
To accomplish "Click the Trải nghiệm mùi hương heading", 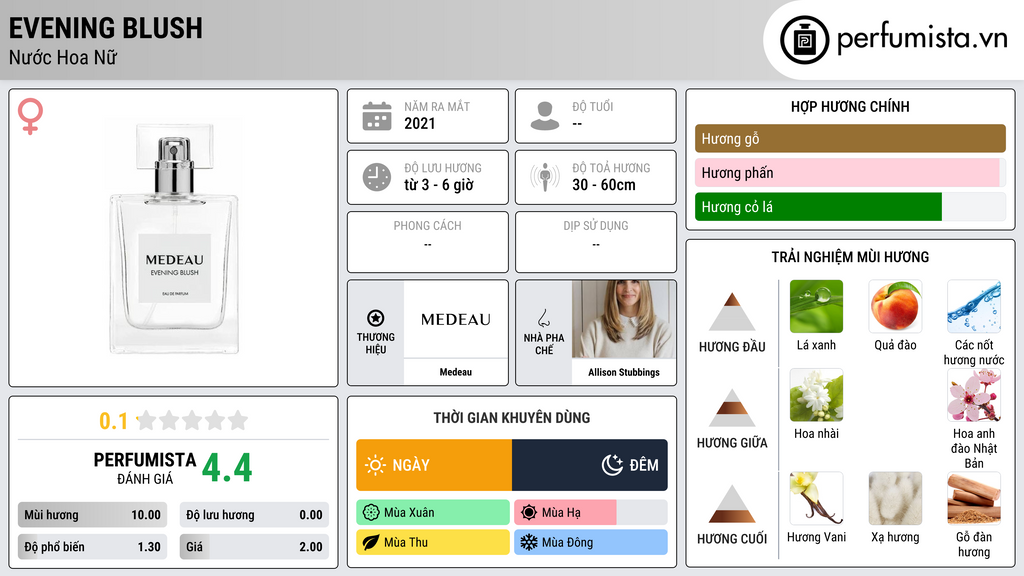I will tap(850, 257).
